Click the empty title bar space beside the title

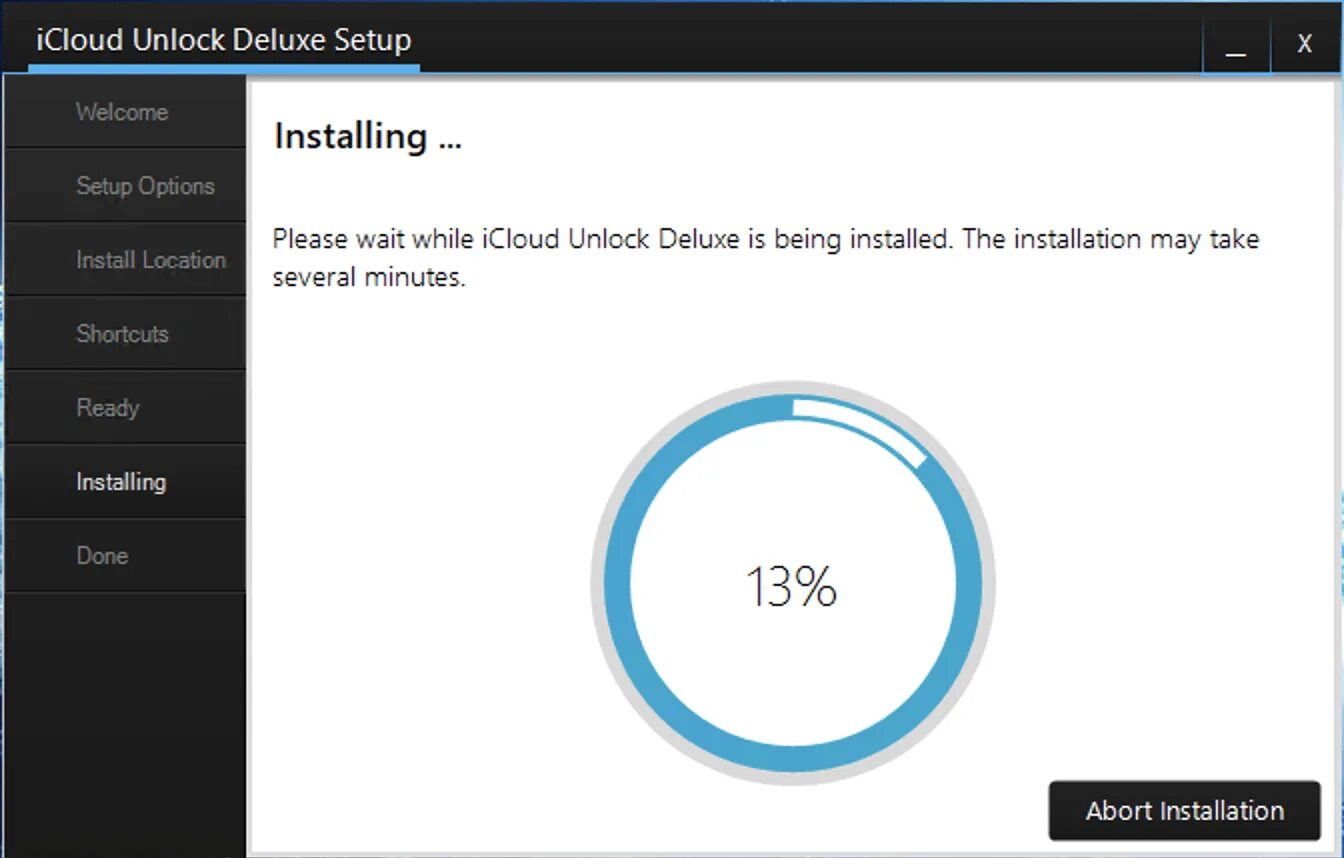pos(800,40)
